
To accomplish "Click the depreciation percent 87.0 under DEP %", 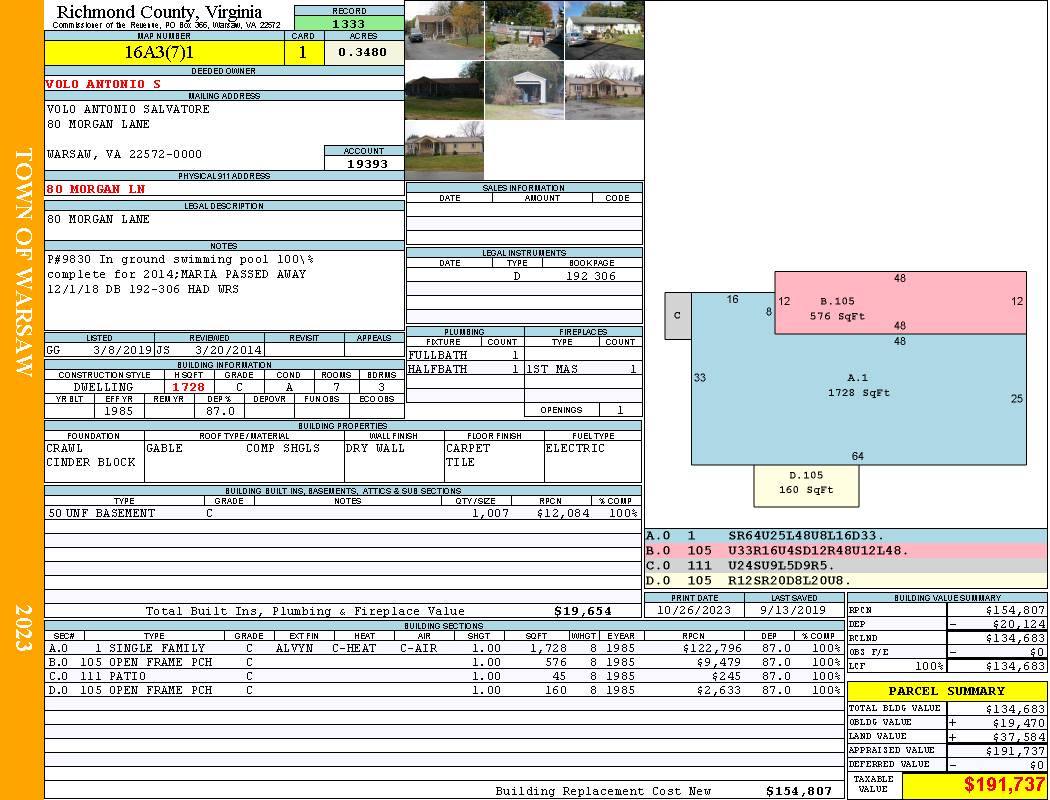I will (x=220, y=411).
